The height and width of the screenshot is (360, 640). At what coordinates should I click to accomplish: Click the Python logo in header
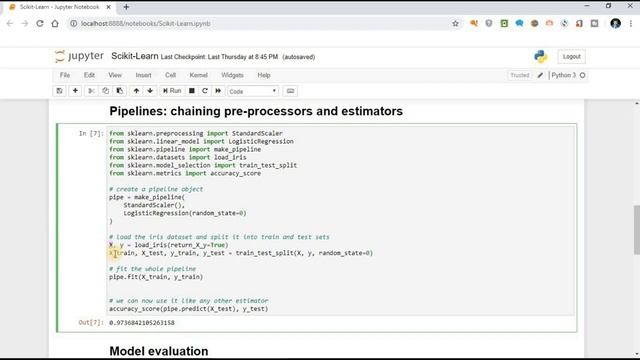click(541, 56)
